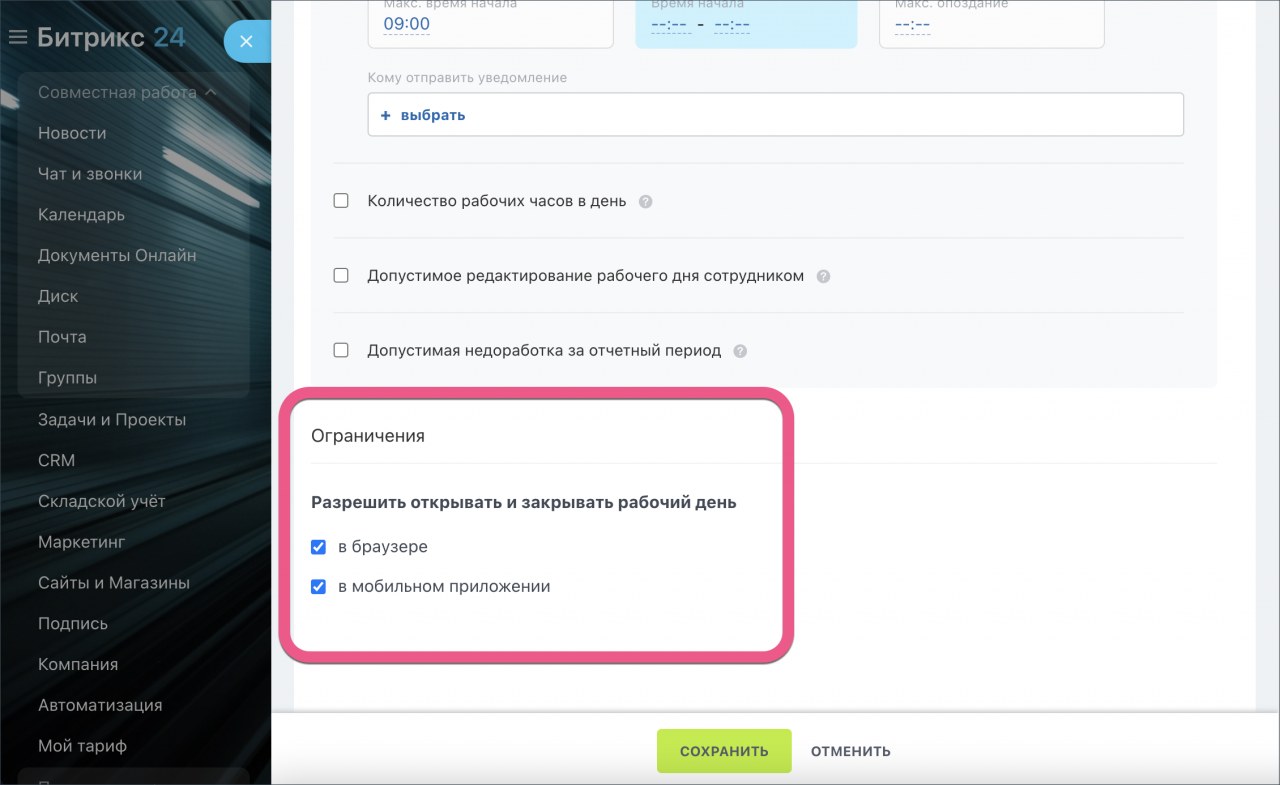Open the hamburger menu icon beside Битрикс 24
Viewport: 1280px width, 785px height.
(17, 38)
